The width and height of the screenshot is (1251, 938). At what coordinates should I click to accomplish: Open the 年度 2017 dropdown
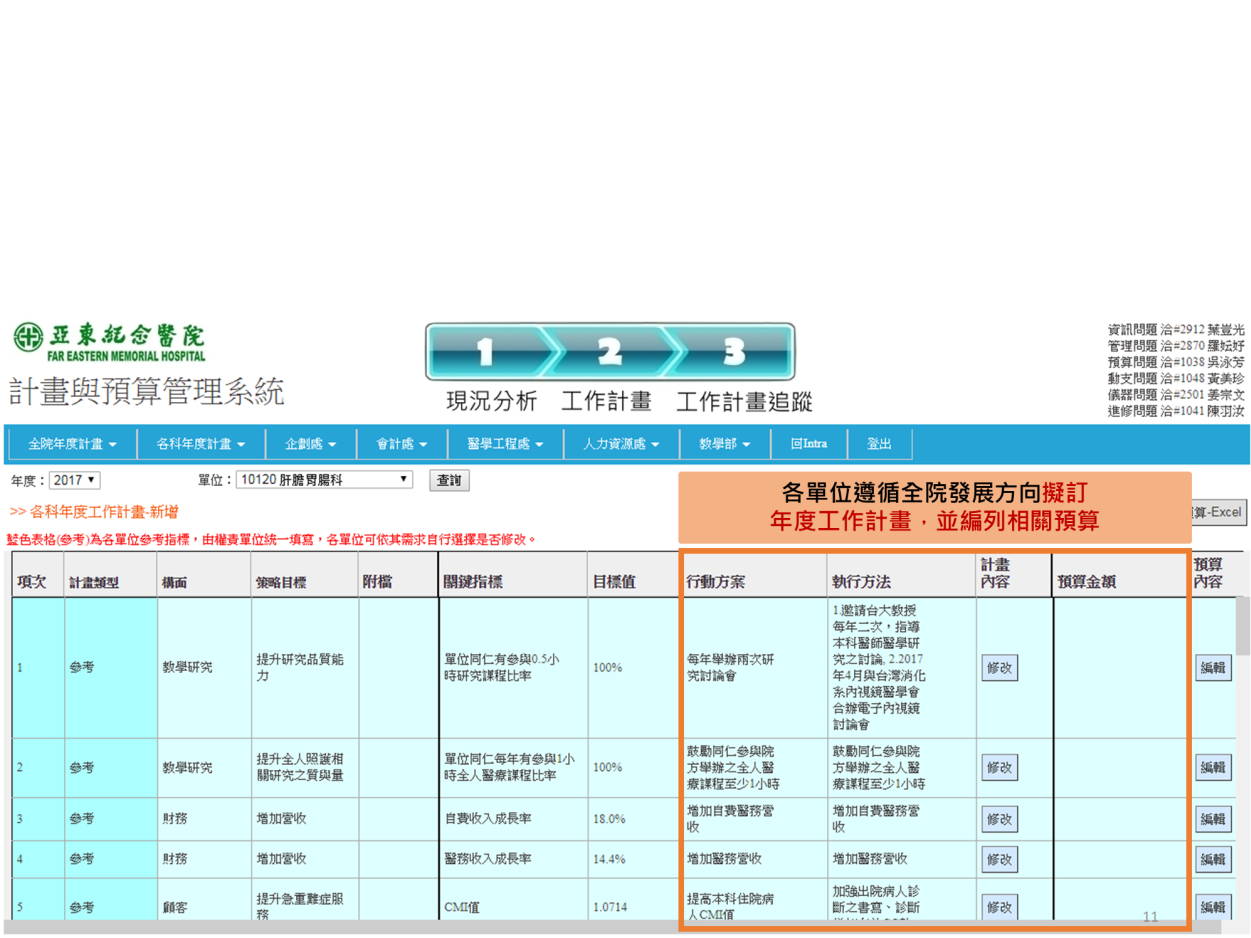tap(75, 481)
